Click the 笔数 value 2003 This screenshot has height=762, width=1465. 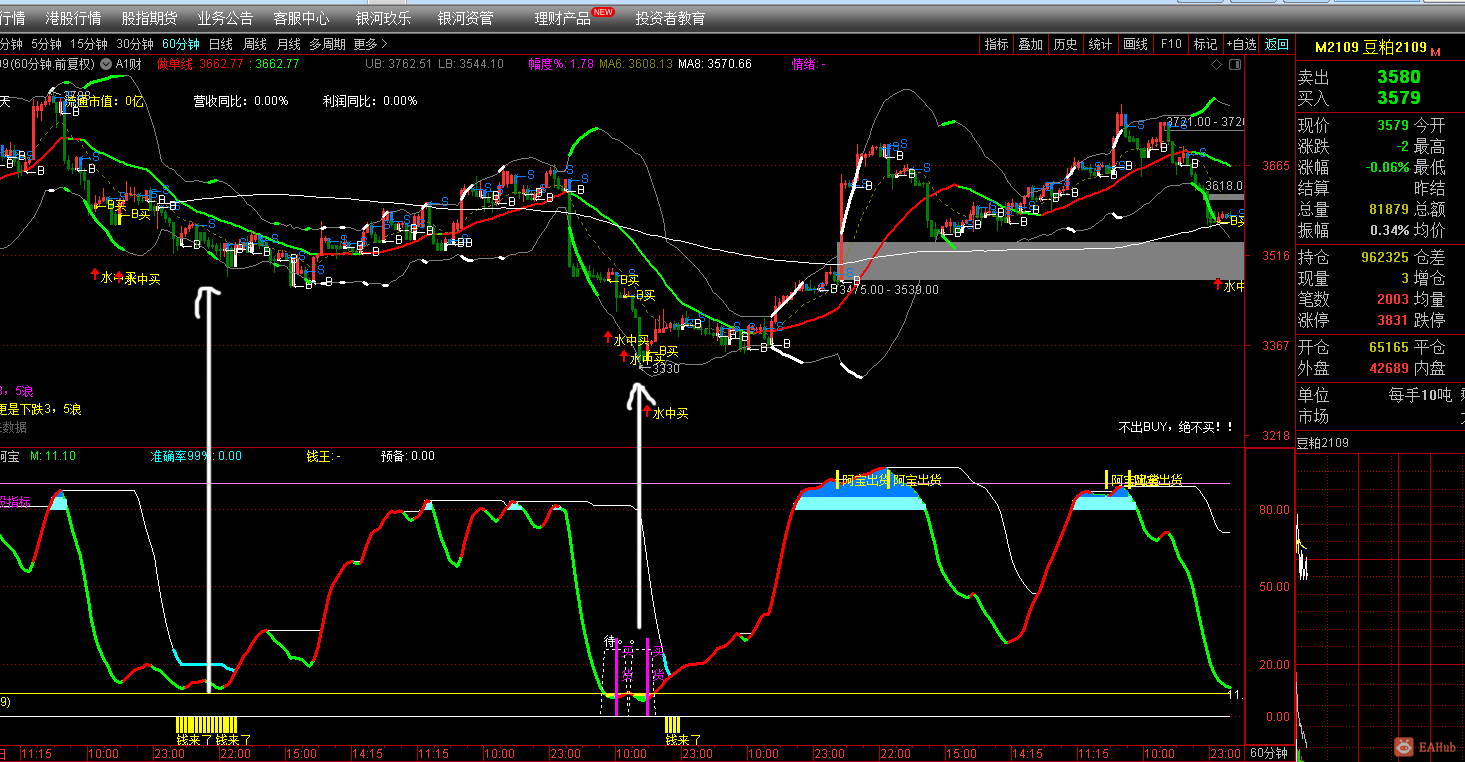coord(1393,299)
